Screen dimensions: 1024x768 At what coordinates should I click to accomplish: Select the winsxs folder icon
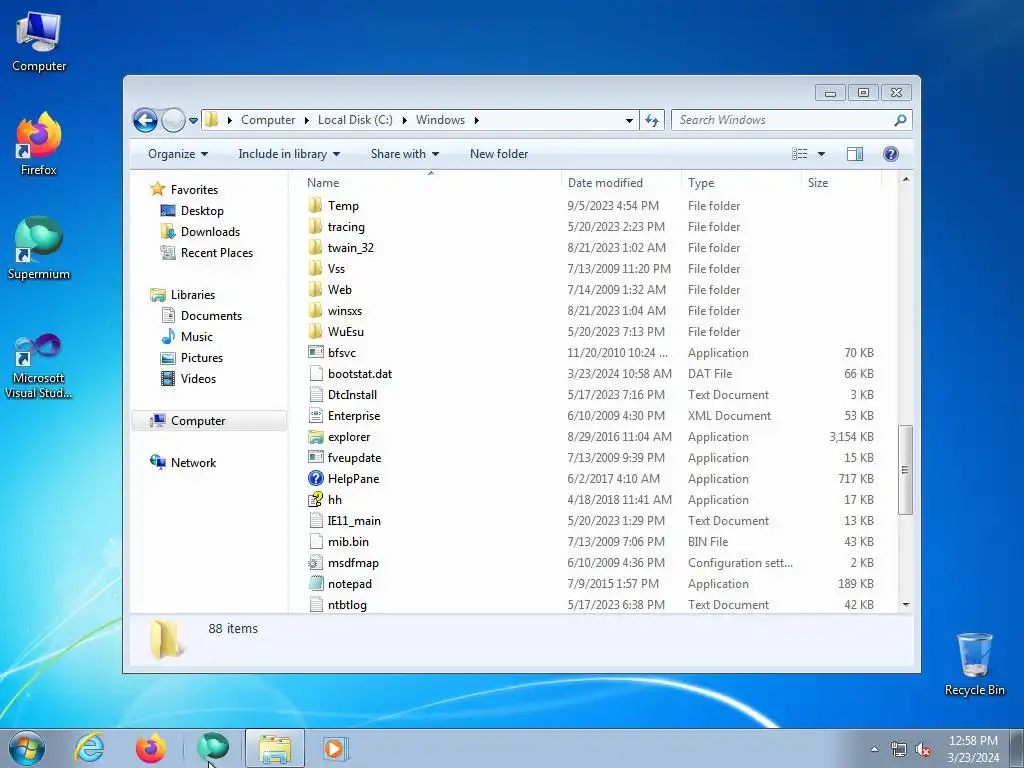click(x=315, y=311)
